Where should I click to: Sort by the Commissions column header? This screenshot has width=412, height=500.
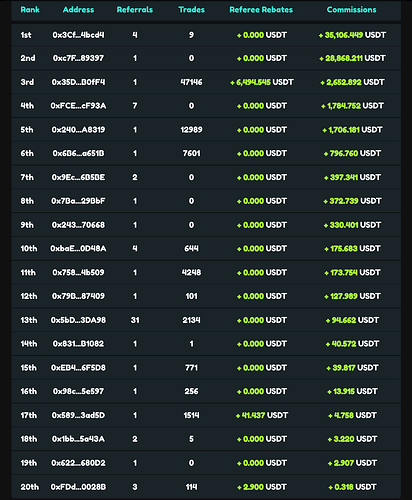click(x=351, y=10)
